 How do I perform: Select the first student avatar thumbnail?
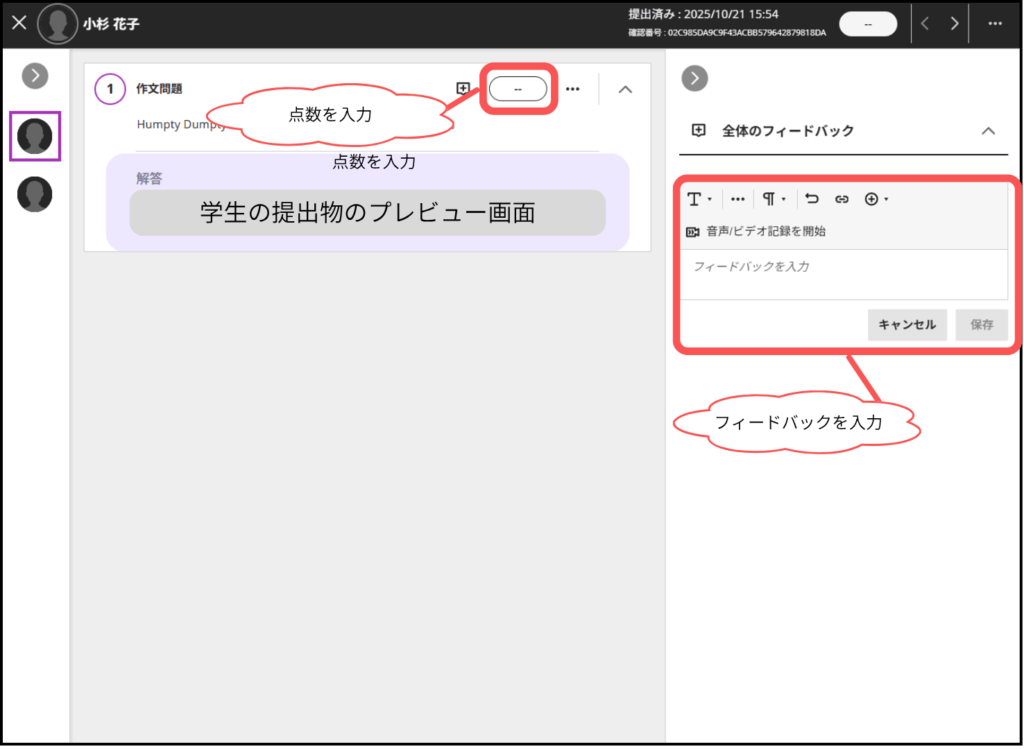click(x=35, y=136)
